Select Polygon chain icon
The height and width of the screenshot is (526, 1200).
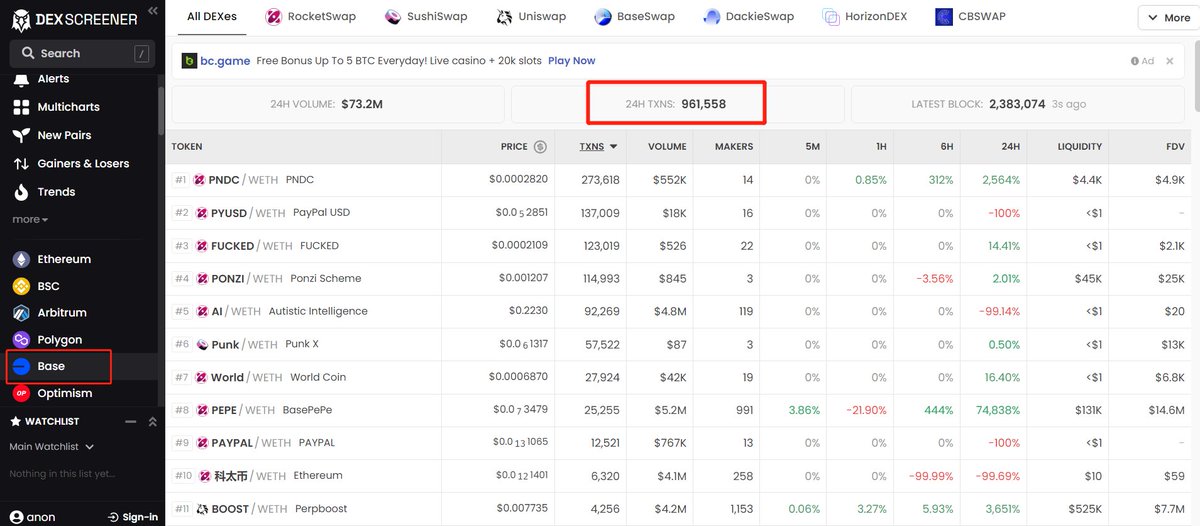(x=21, y=340)
